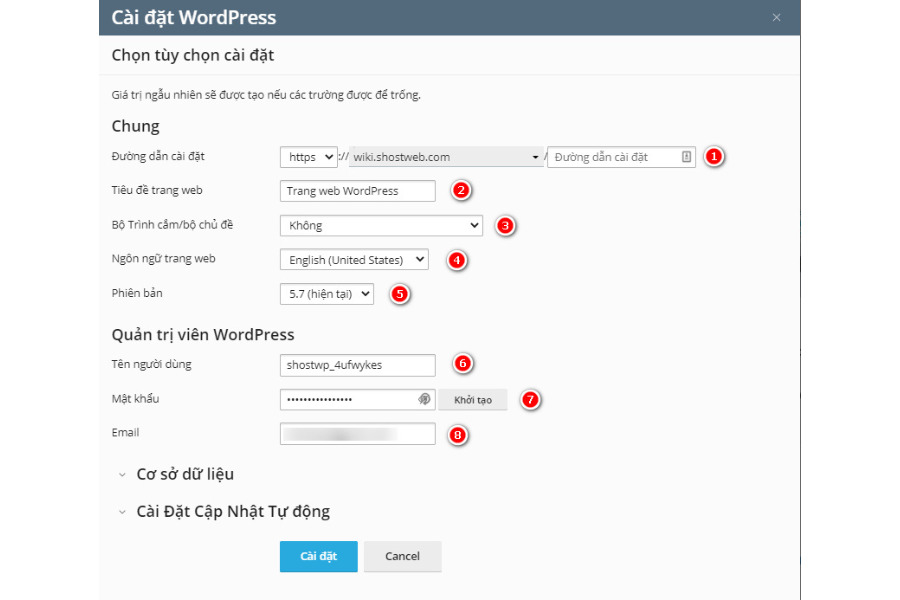Viewport: 900px width, 600px height.
Task: Click the Cài đặt install button
Action: pos(318,556)
